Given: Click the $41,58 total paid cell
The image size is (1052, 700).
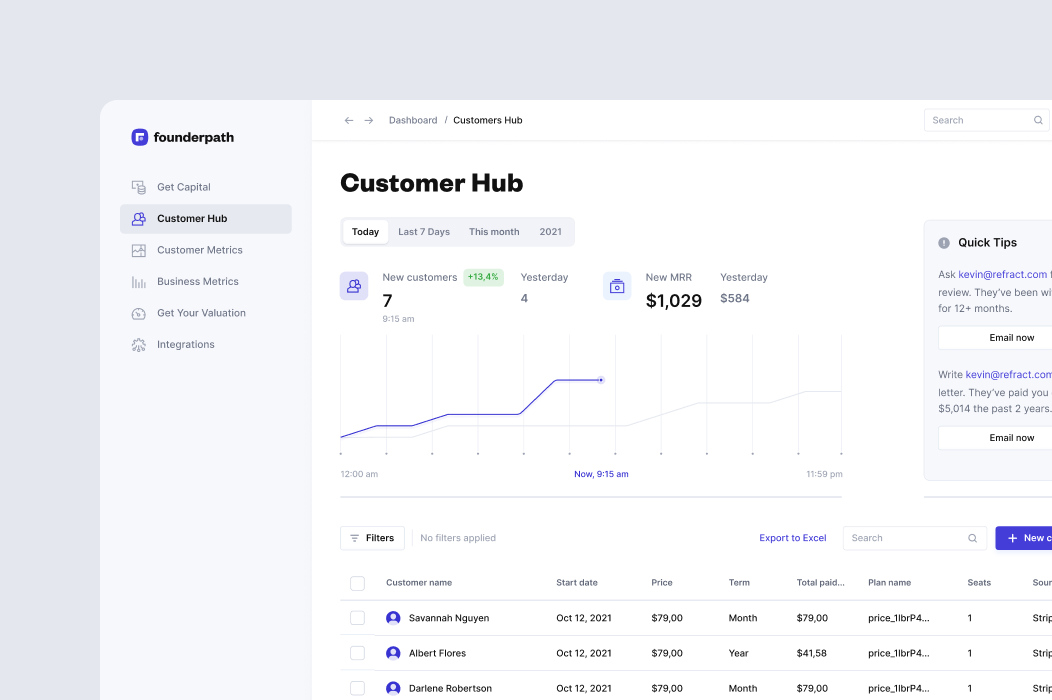Looking at the screenshot, I should click(812, 653).
